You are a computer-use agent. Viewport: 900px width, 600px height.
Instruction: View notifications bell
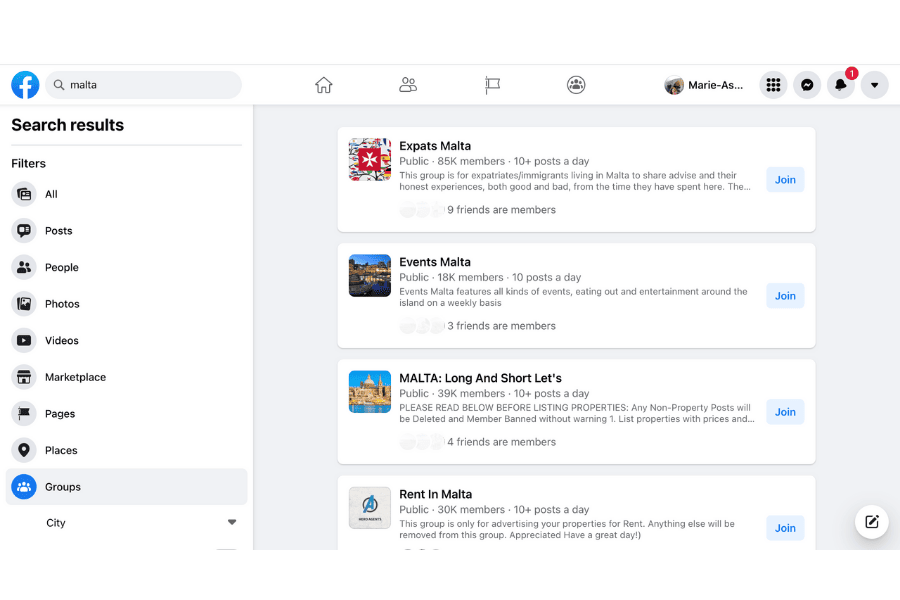point(841,85)
